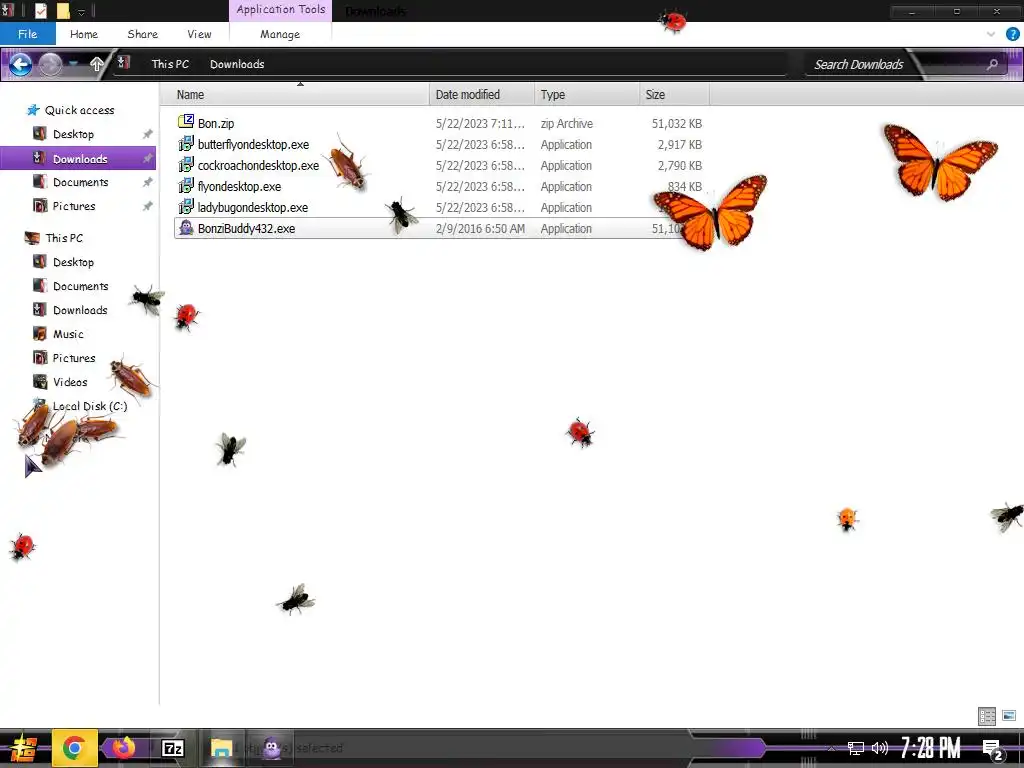
Task: Open Documents under Quick access
Action: [80, 182]
